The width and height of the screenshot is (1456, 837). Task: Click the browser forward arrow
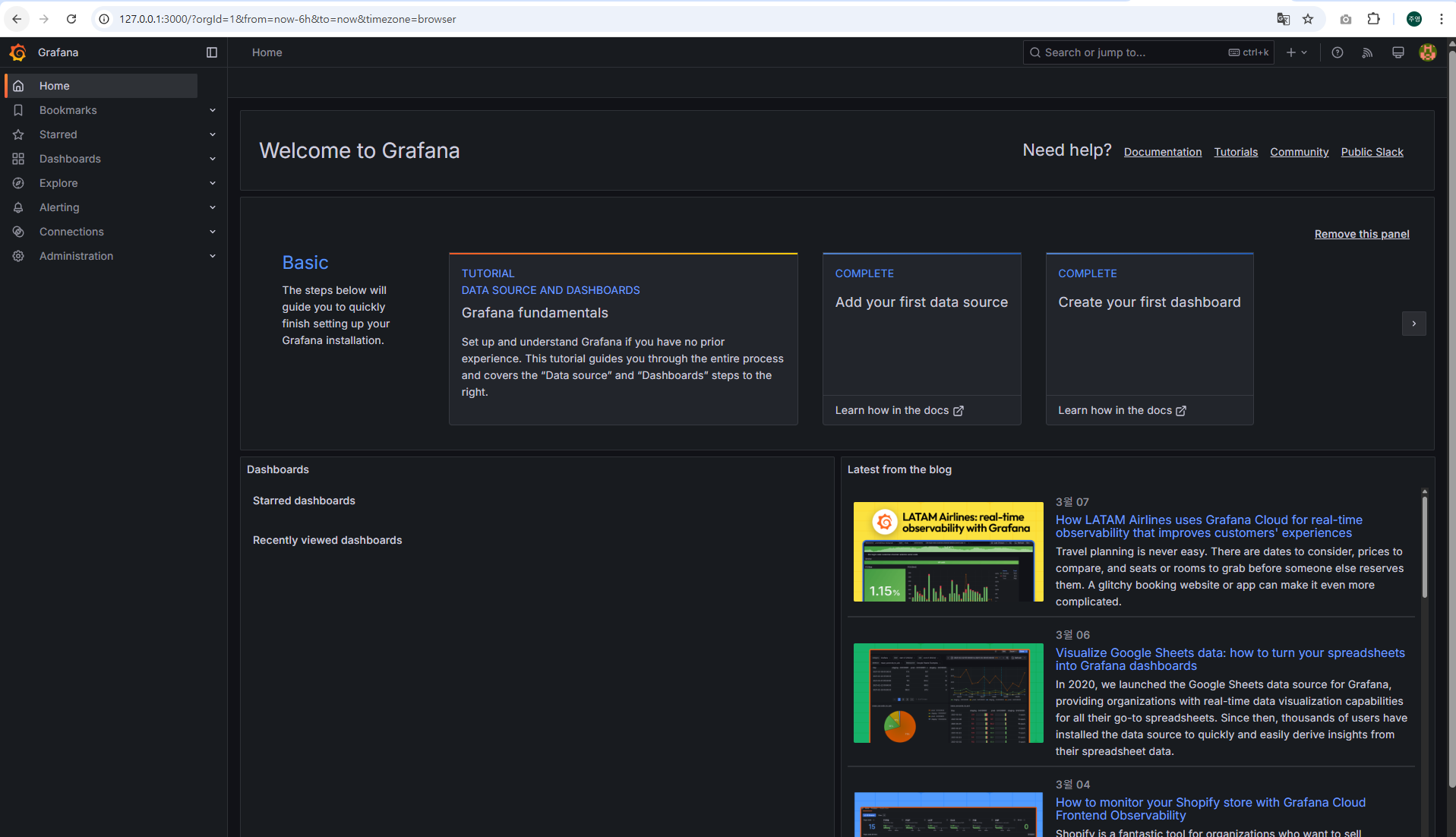coord(44,19)
